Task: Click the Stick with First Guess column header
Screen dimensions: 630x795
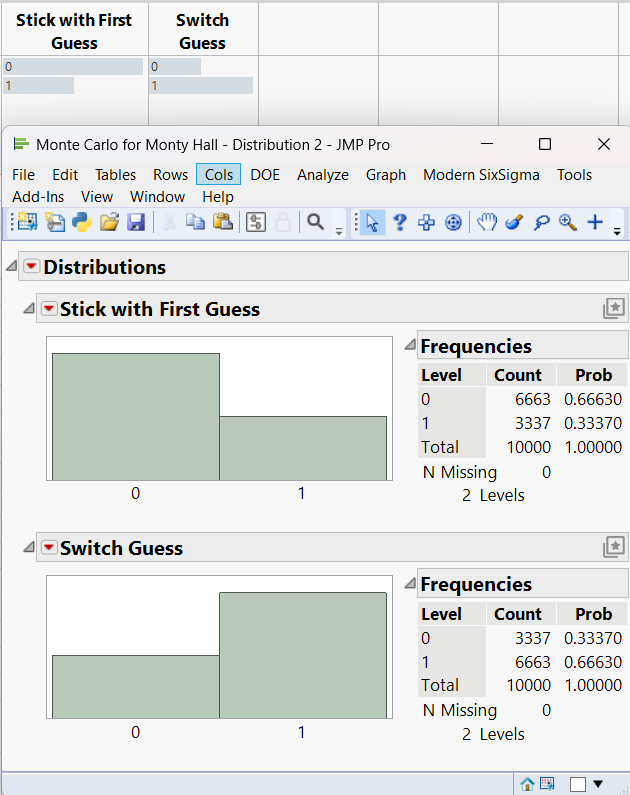Action: tap(74, 31)
